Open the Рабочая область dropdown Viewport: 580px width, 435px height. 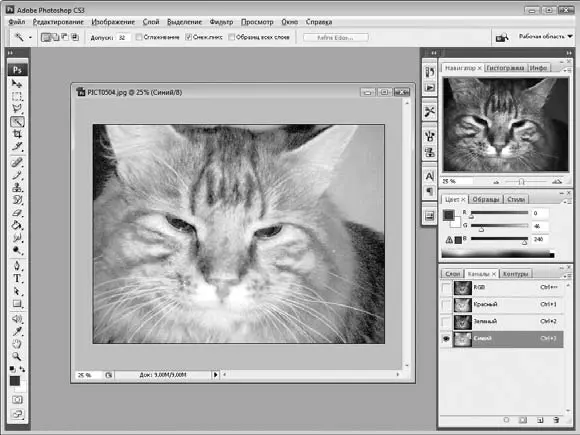[546, 37]
